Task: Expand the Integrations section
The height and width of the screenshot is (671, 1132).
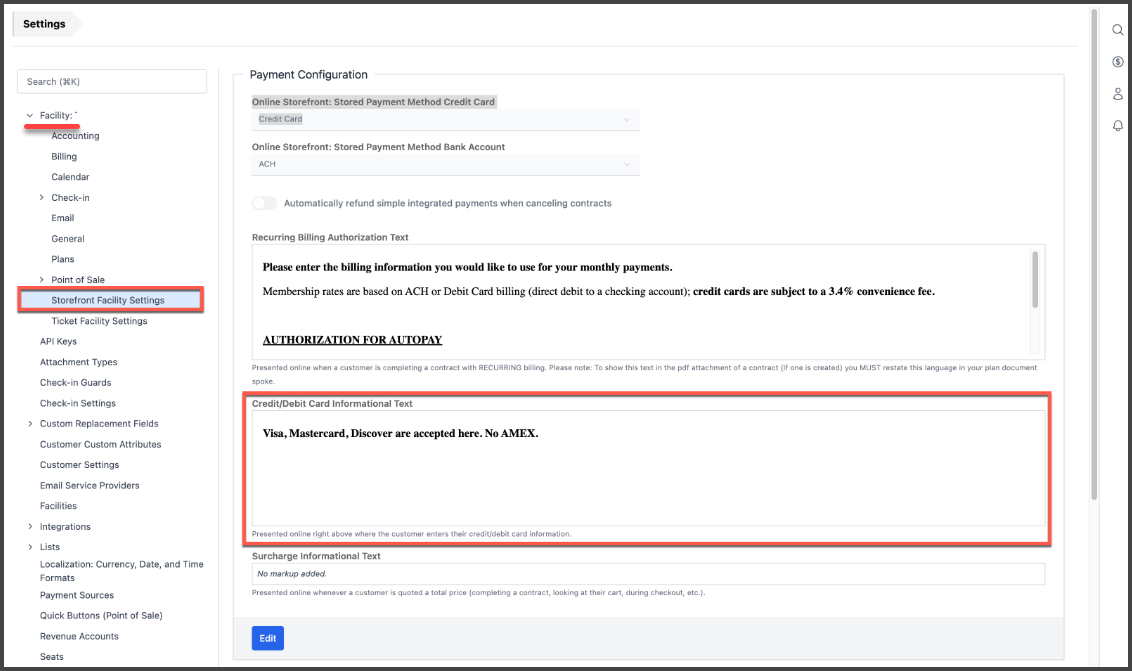Action: (30, 527)
